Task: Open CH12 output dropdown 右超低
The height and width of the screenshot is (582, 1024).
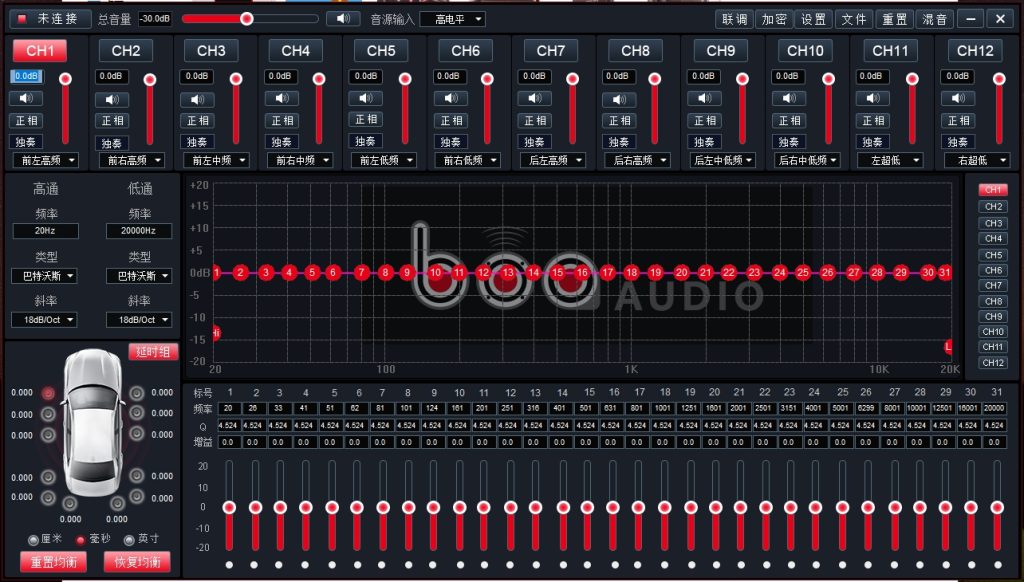Action: 976,160
